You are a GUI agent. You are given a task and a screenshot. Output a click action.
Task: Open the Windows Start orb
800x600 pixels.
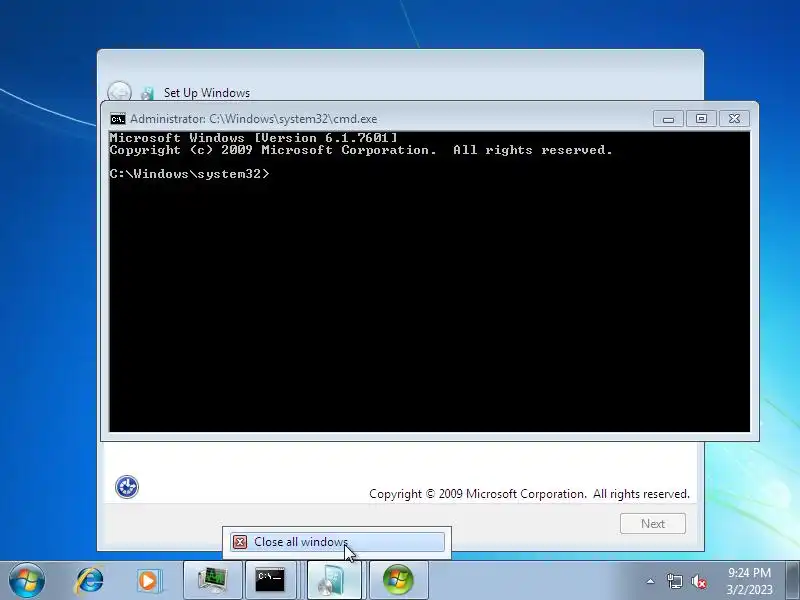[x=27, y=580]
